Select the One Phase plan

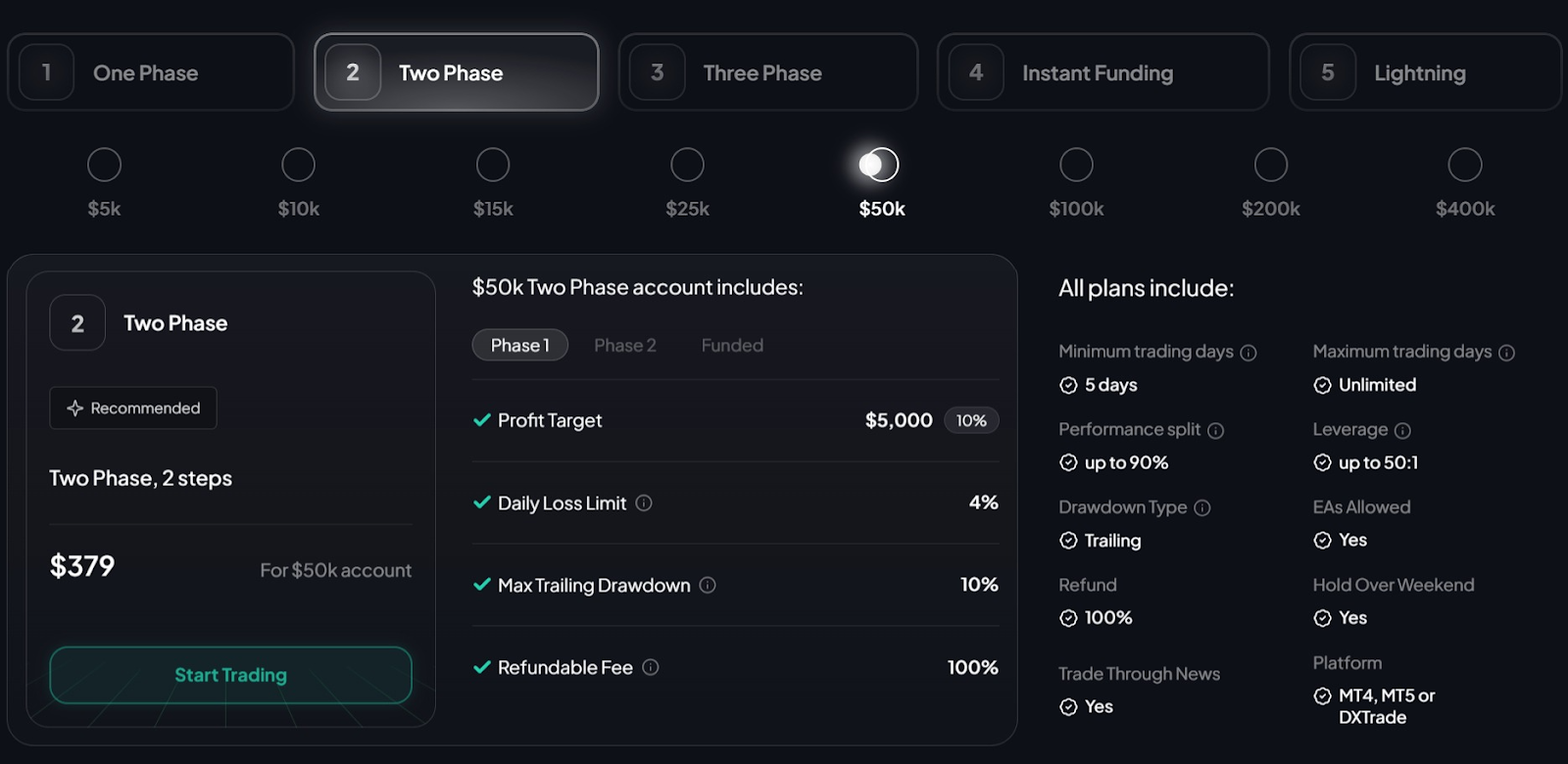click(151, 72)
